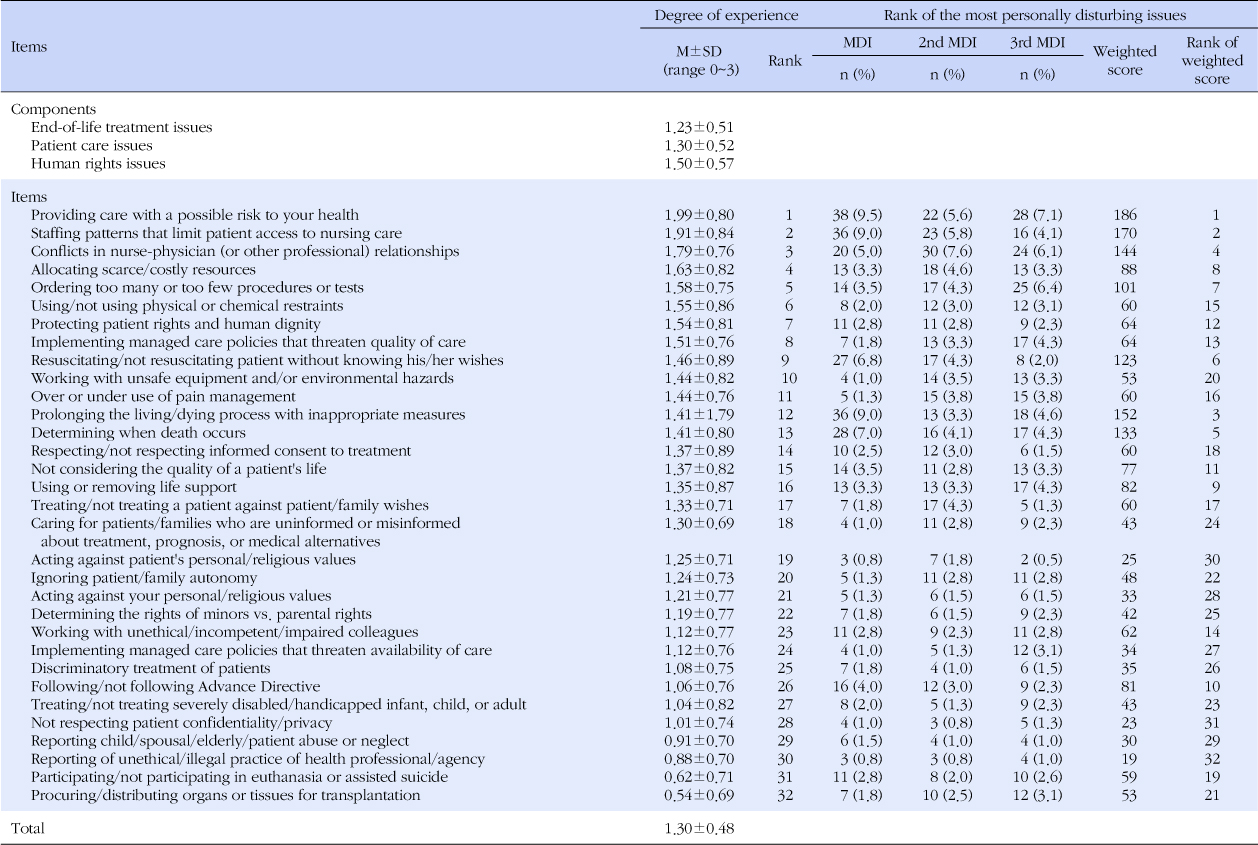1258x845 pixels.
Task: Click M±SD value '0.54±0.69'
Action: click(x=699, y=794)
